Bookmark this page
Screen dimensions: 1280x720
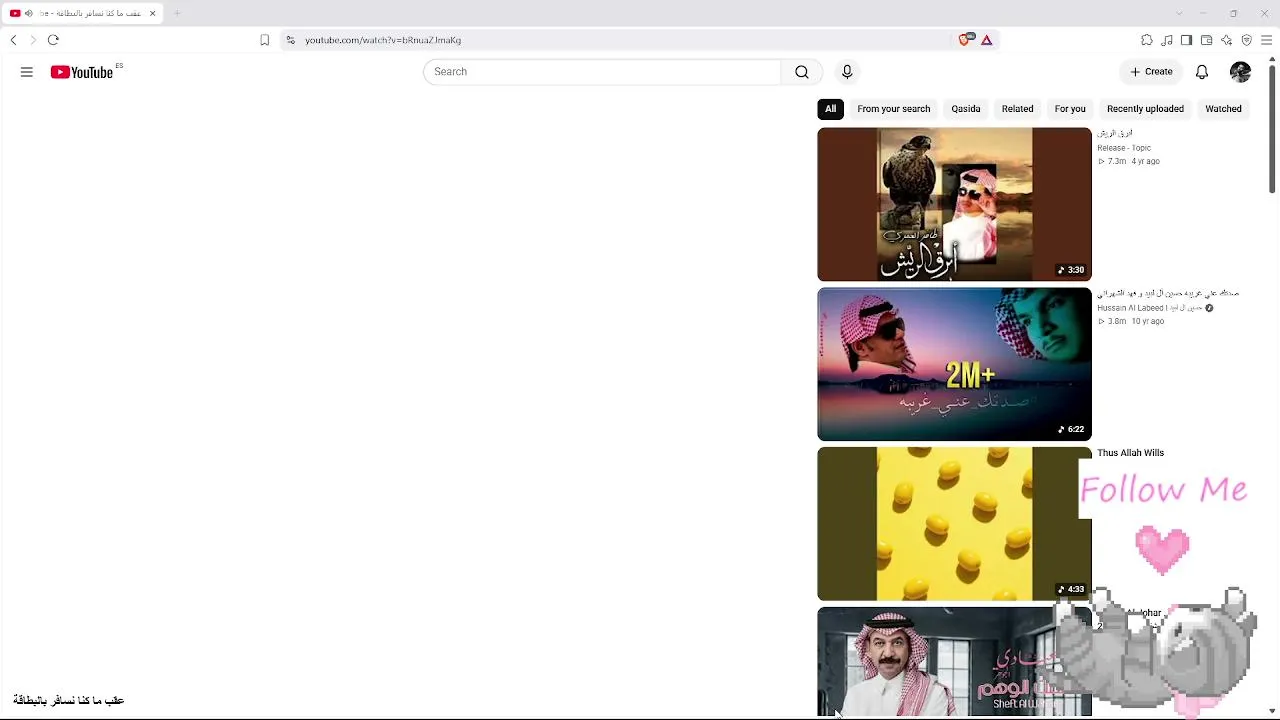(x=264, y=40)
